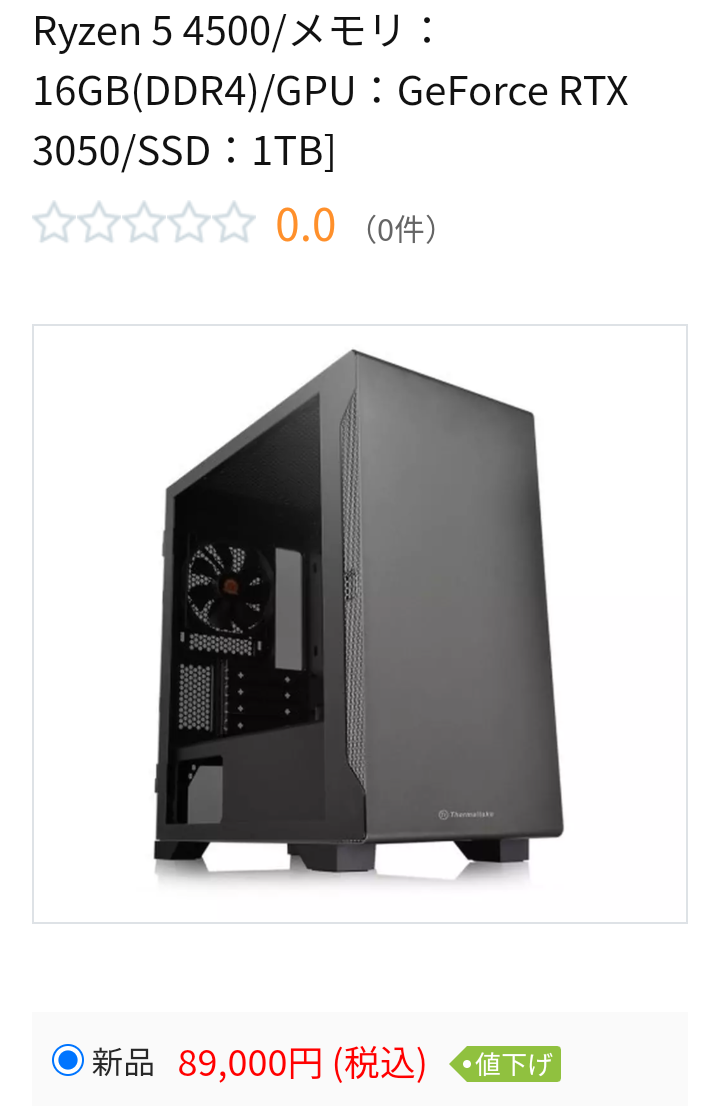
Task: Click the fifth rating star
Action: coord(234,222)
